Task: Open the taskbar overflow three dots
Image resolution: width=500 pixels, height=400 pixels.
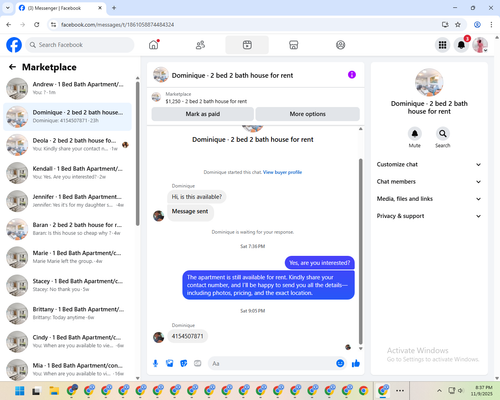Action: [400, 390]
